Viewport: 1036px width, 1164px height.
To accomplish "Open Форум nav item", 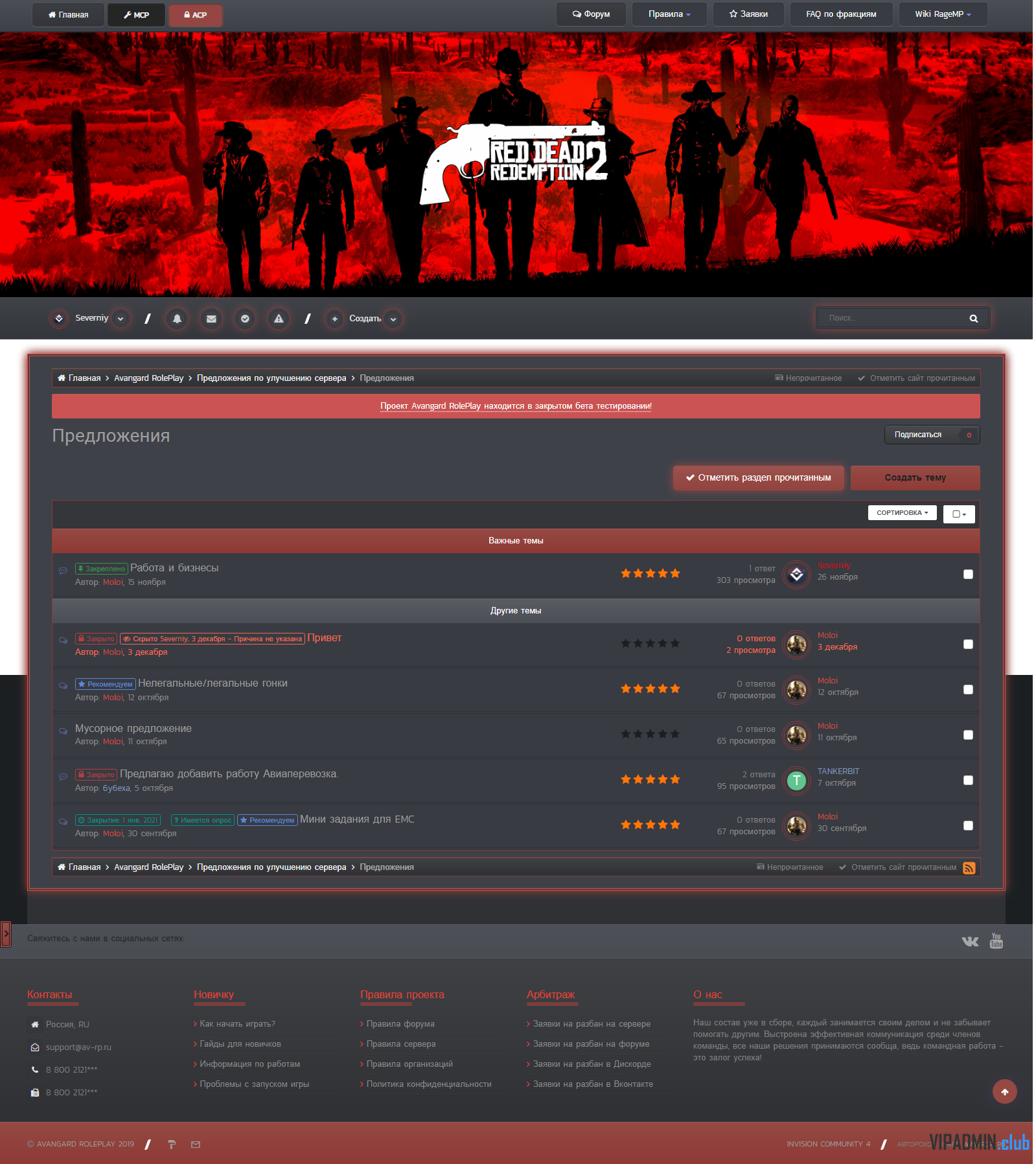I will 591,14.
